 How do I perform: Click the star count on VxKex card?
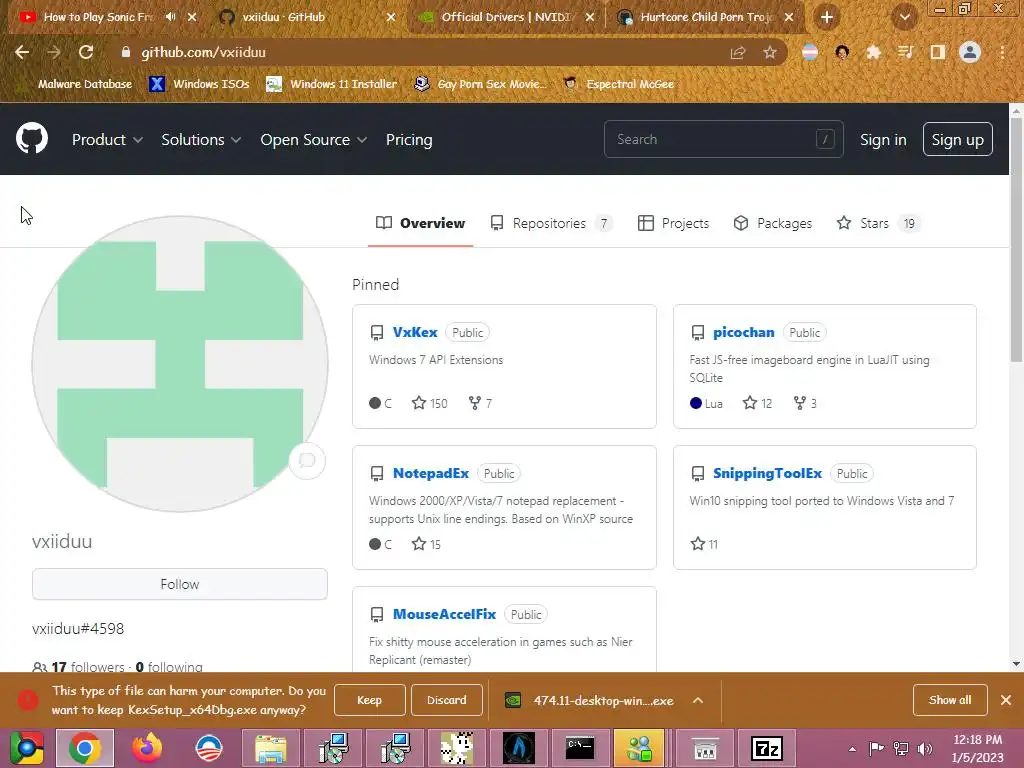(430, 403)
